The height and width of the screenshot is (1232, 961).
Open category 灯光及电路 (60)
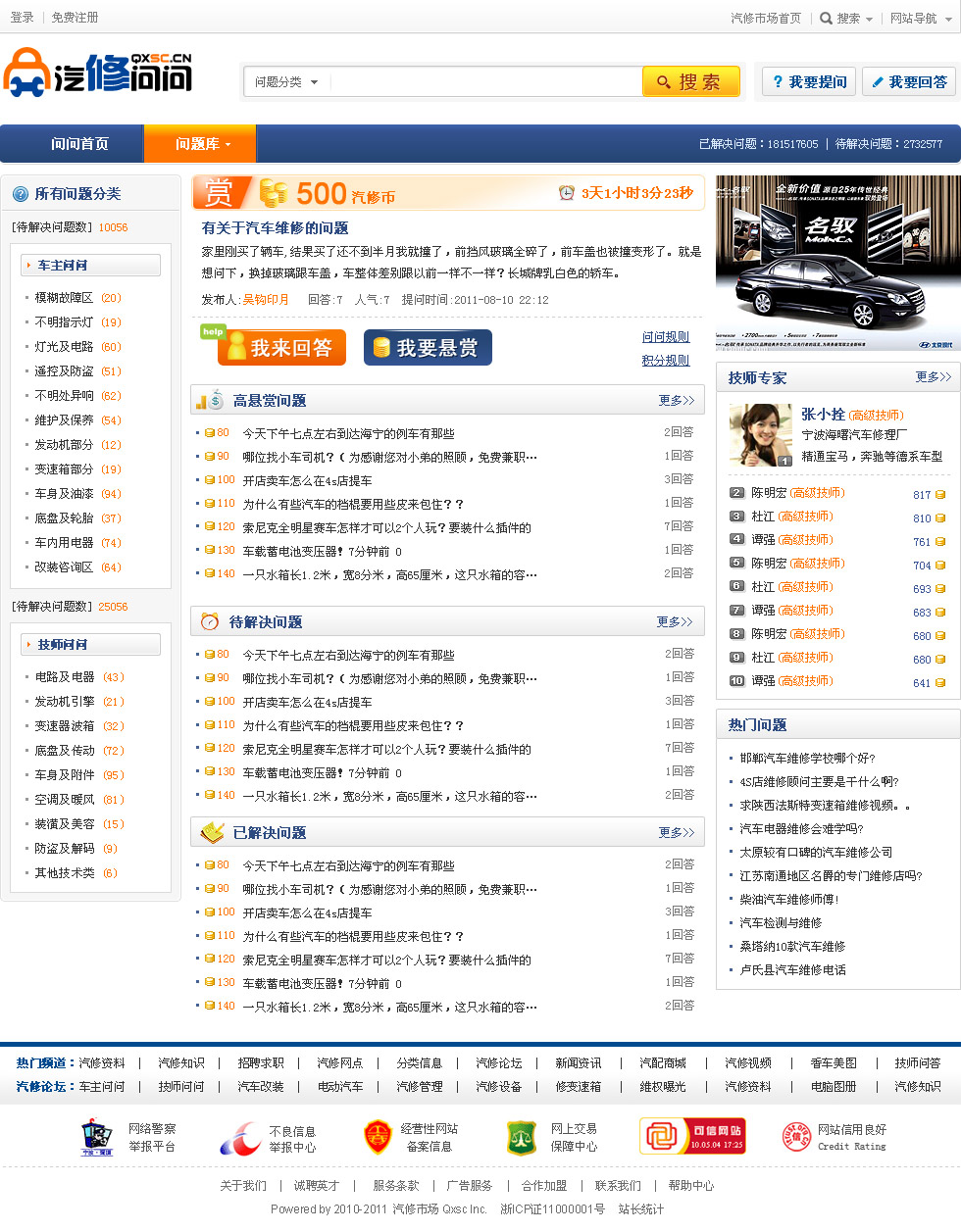point(78,346)
